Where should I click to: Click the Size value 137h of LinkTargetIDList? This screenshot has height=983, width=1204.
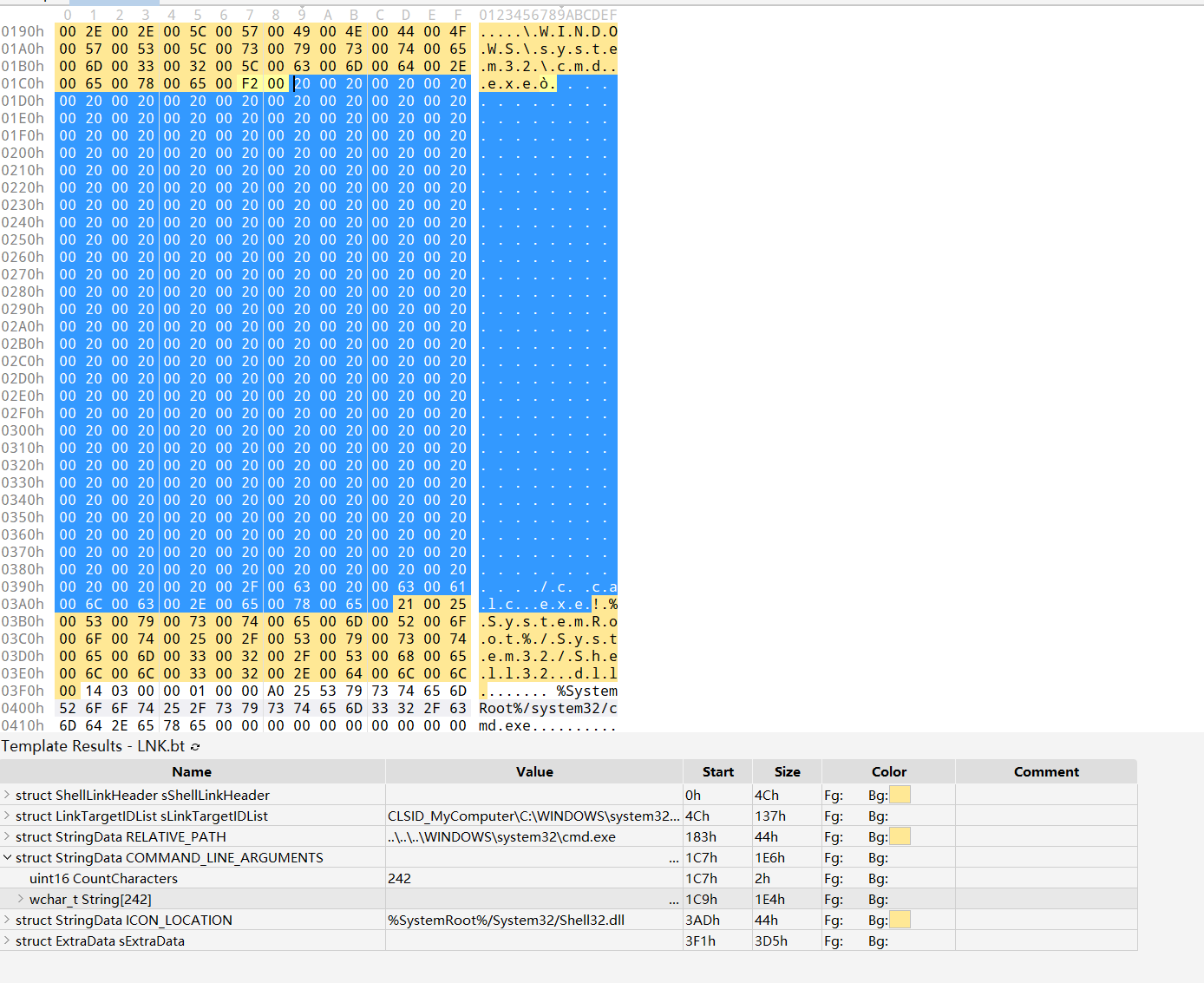770,816
